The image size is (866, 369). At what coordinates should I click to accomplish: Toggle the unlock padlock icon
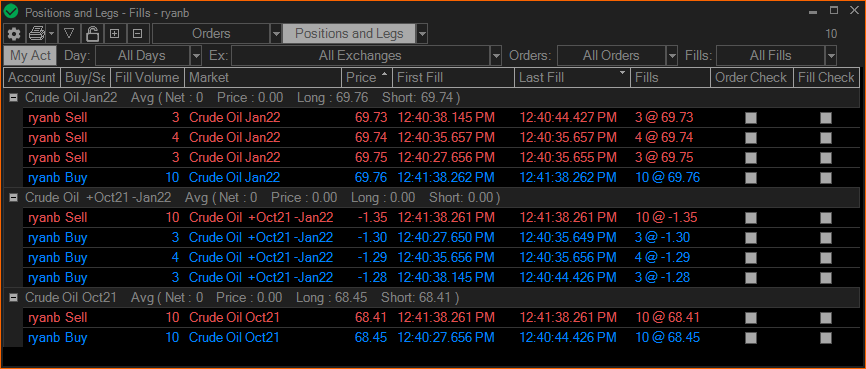[x=92, y=34]
